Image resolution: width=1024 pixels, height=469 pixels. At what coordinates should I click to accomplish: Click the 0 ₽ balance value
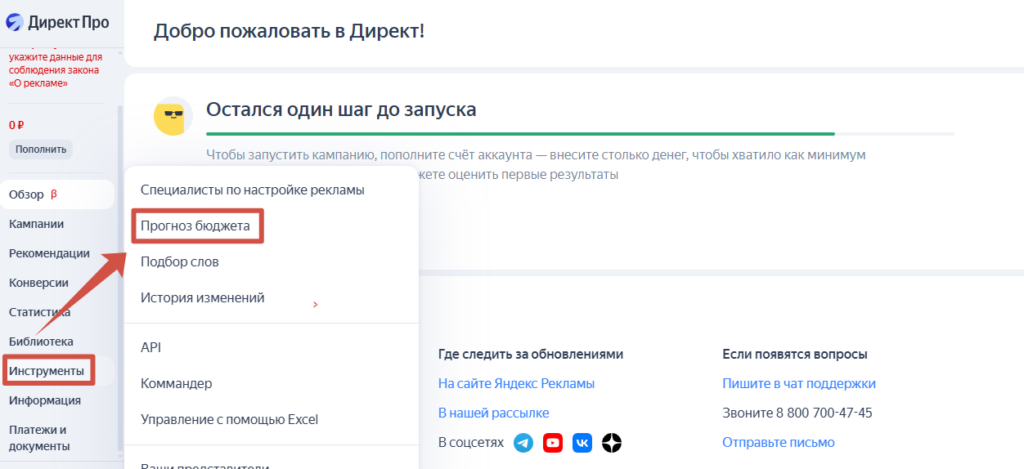click(17, 125)
